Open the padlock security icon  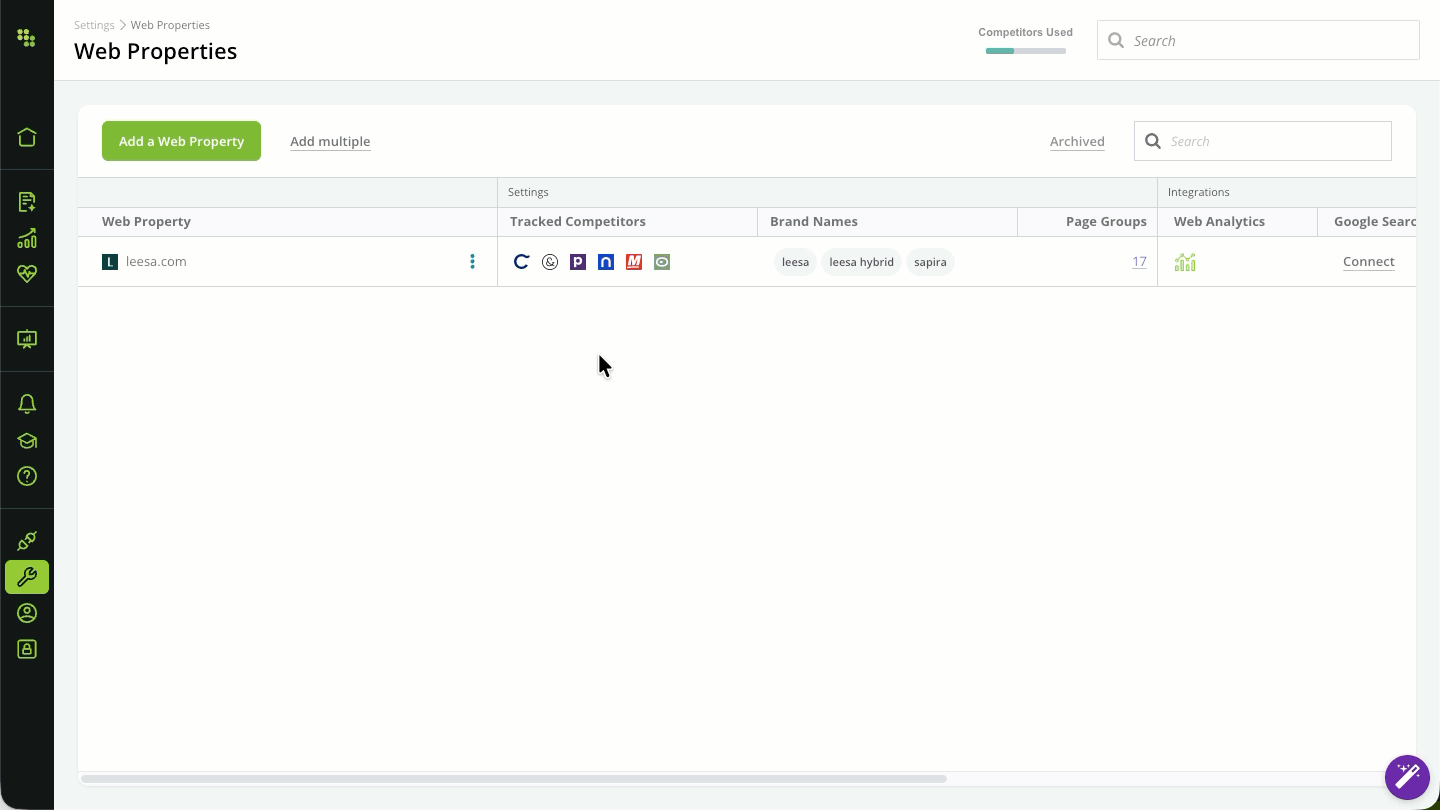[x=27, y=649]
